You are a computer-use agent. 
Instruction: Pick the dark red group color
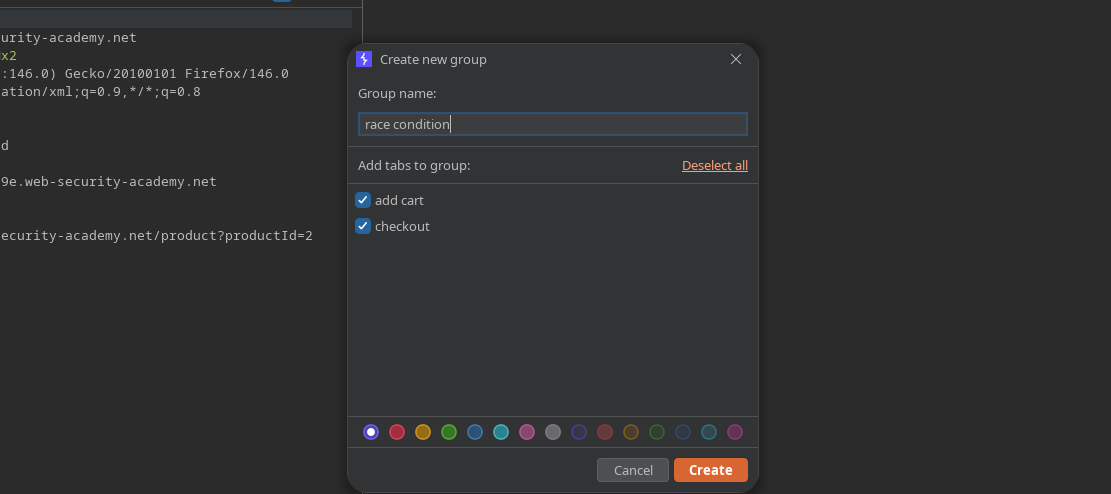605,432
